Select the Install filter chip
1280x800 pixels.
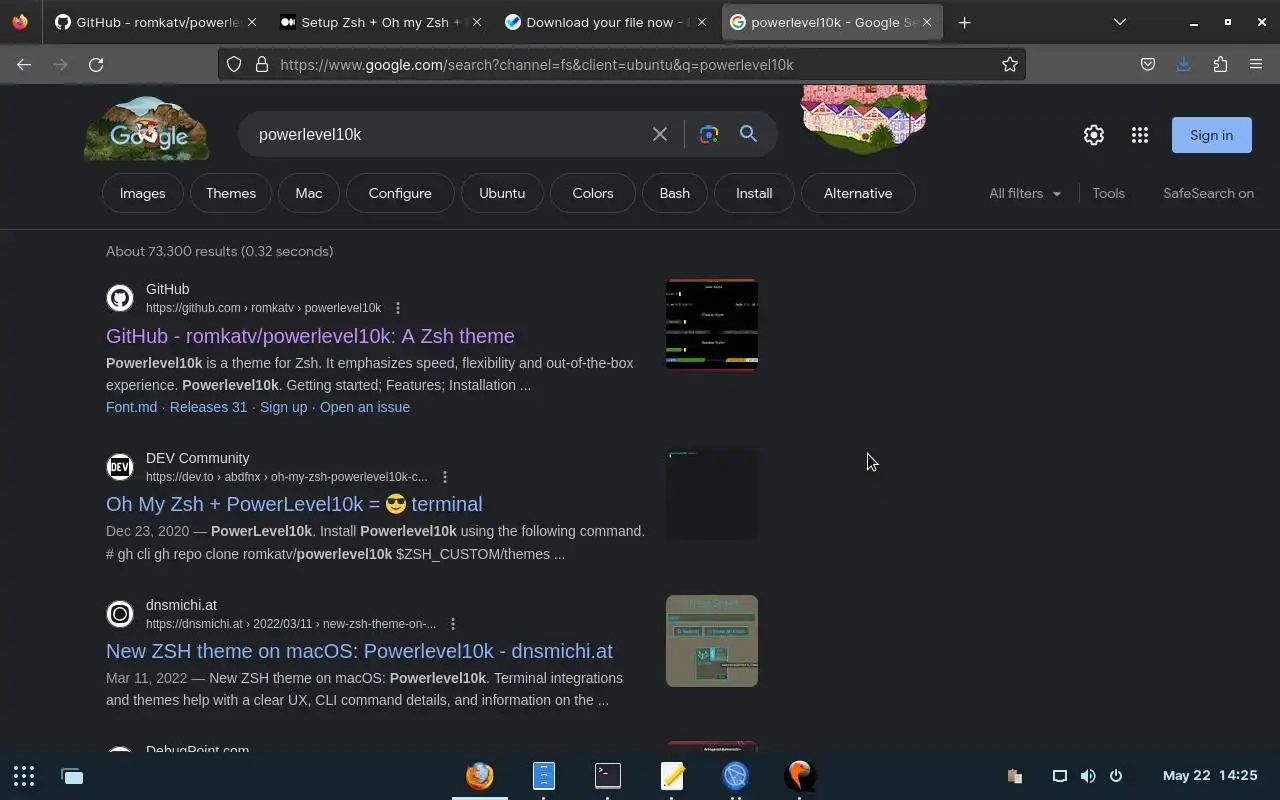754,193
